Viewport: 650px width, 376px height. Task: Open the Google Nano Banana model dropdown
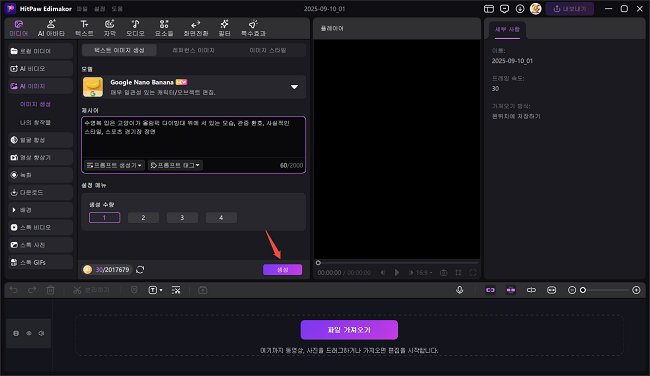pyautogui.click(x=294, y=87)
